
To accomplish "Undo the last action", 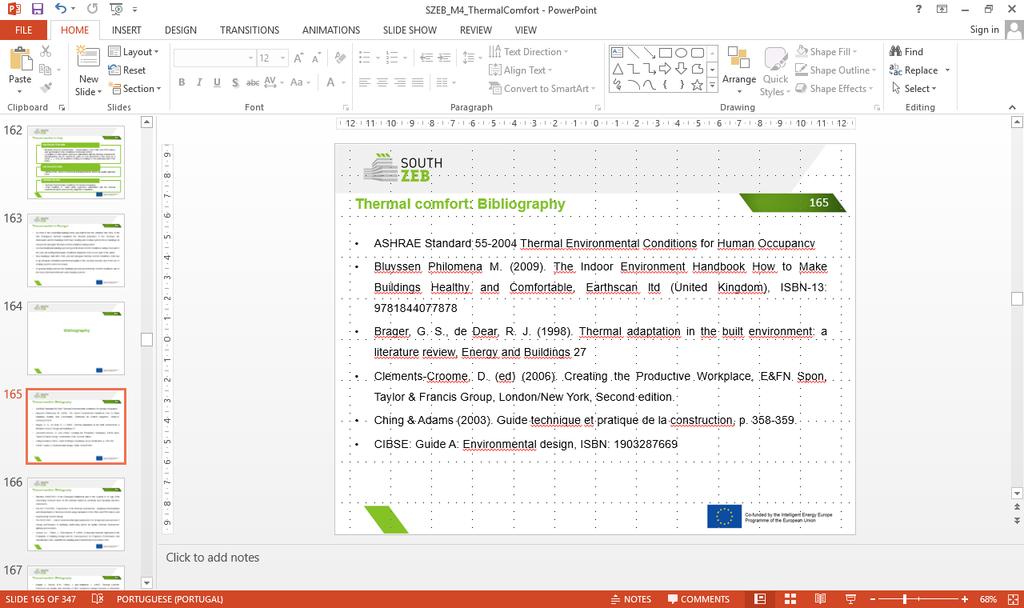I will pyautogui.click(x=61, y=9).
